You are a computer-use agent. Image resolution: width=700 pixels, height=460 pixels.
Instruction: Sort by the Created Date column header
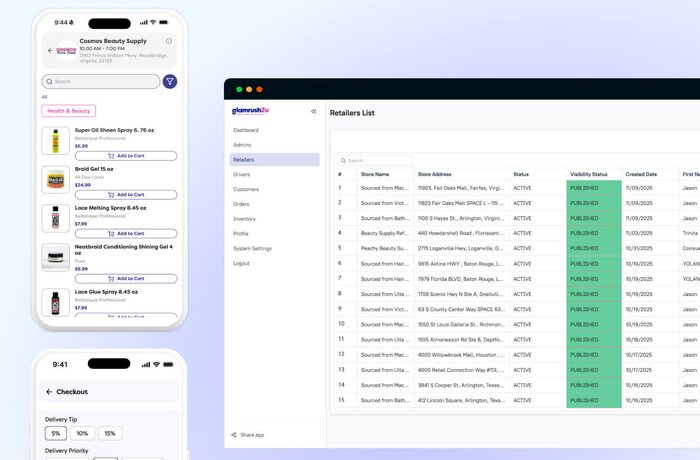point(641,174)
